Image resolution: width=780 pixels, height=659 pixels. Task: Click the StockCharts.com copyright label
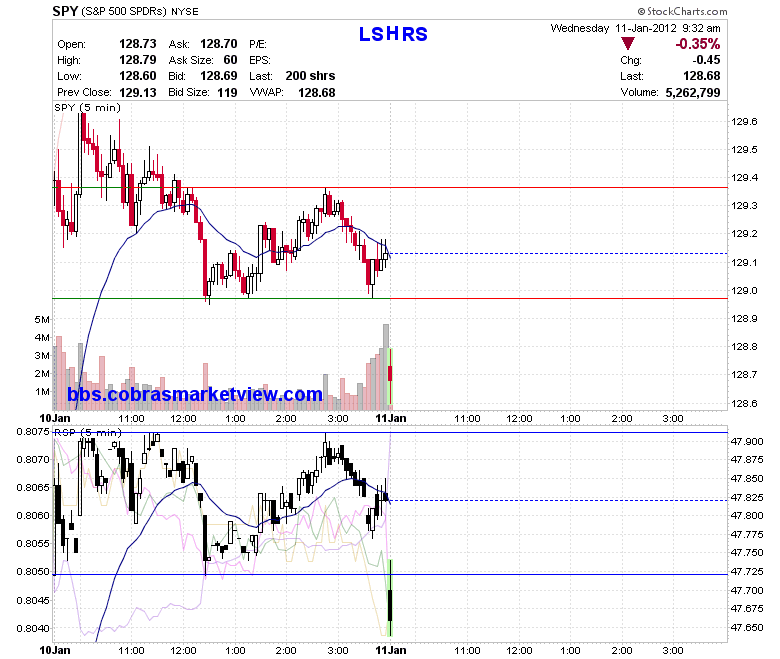(682, 11)
